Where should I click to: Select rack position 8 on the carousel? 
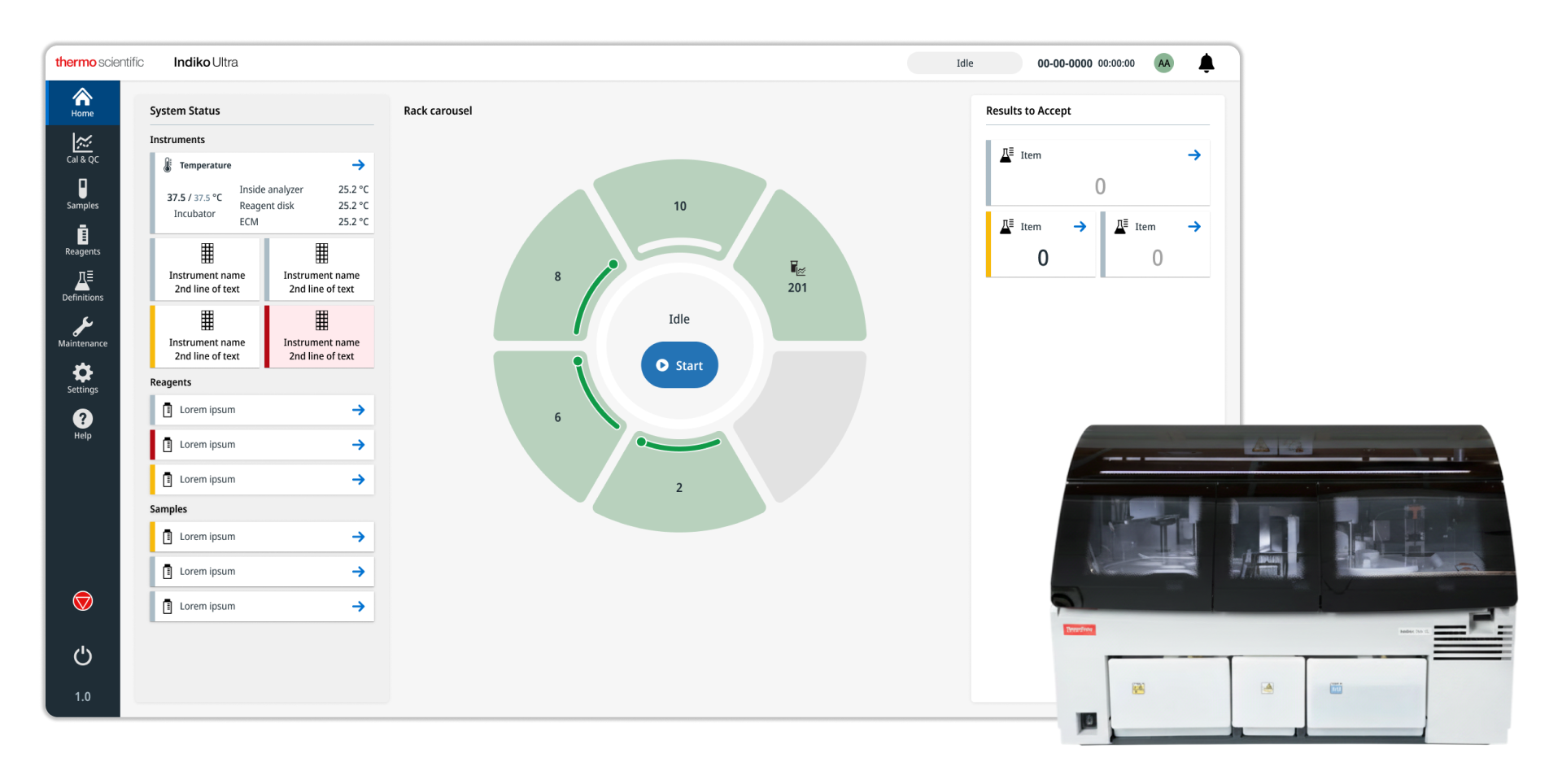(x=557, y=277)
